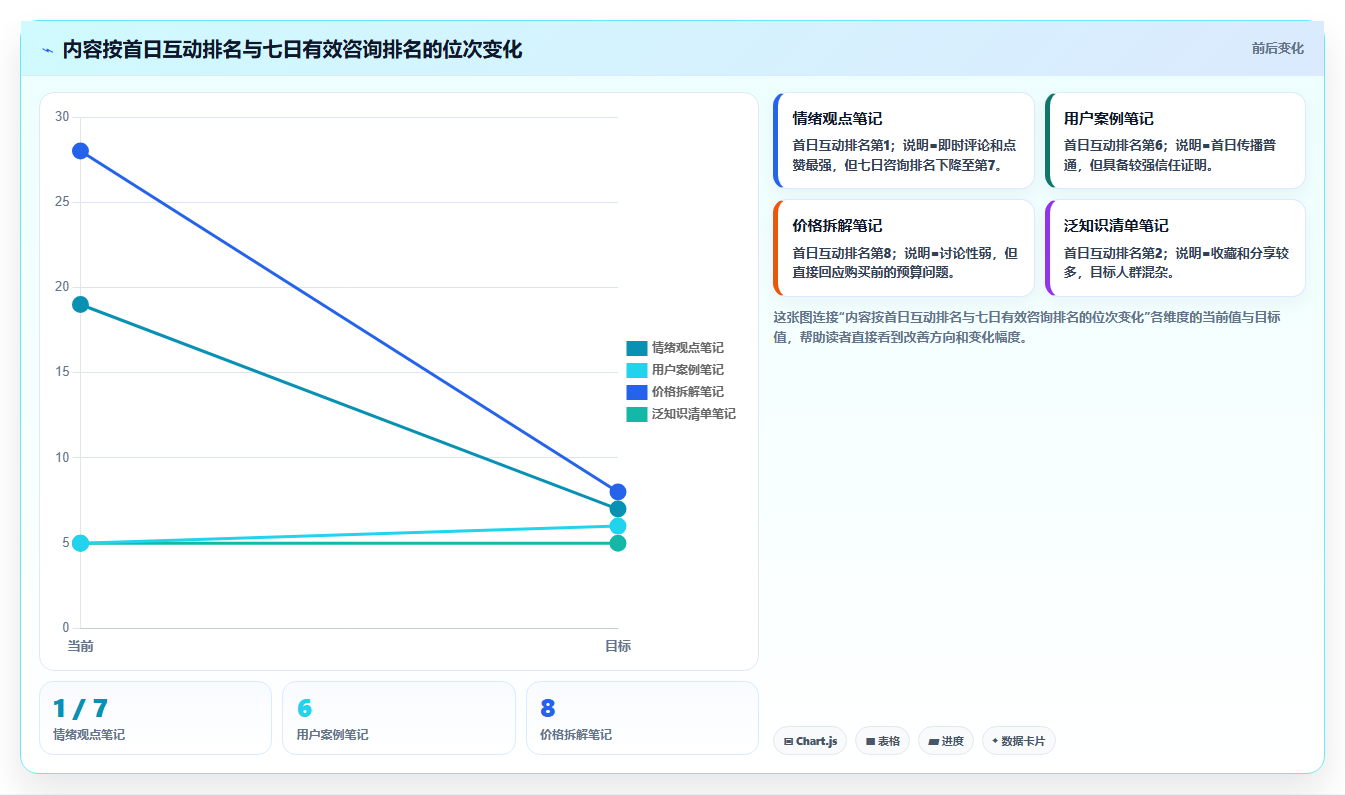Viewport: 1345px width, 795px height.
Task: Click the 数据卡片 tag chip
Action: click(1019, 741)
